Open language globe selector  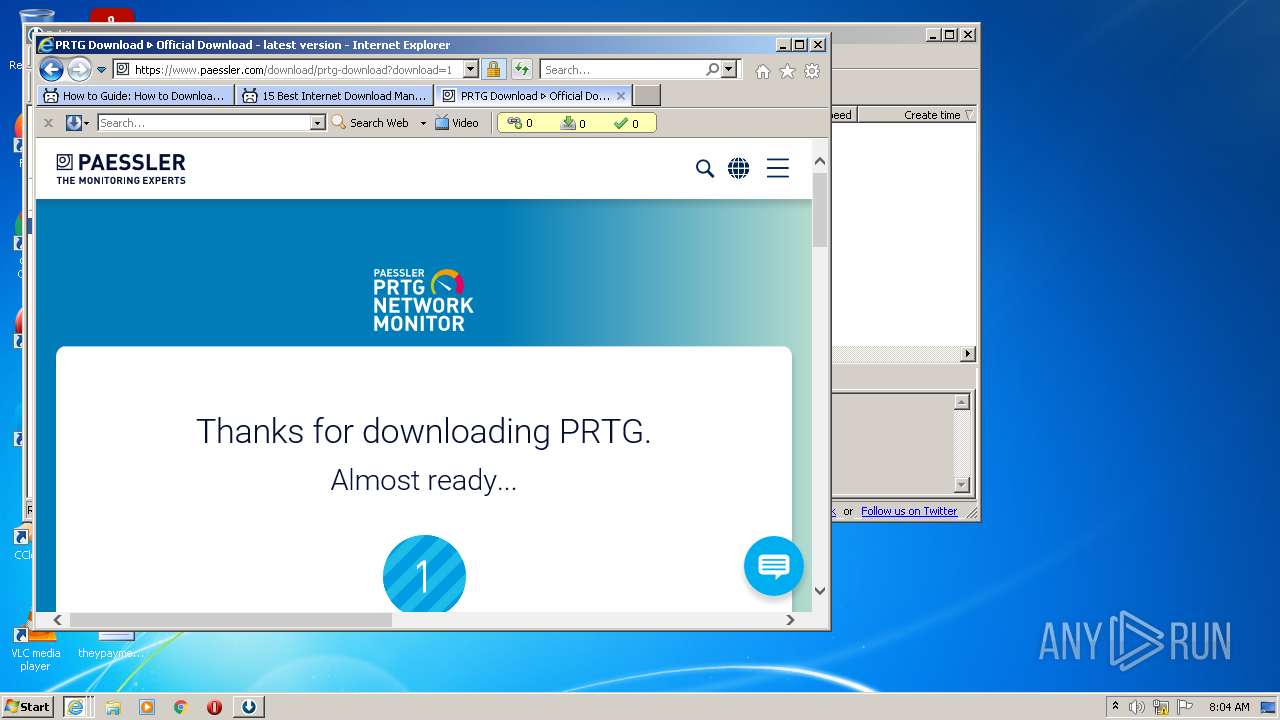tap(739, 169)
